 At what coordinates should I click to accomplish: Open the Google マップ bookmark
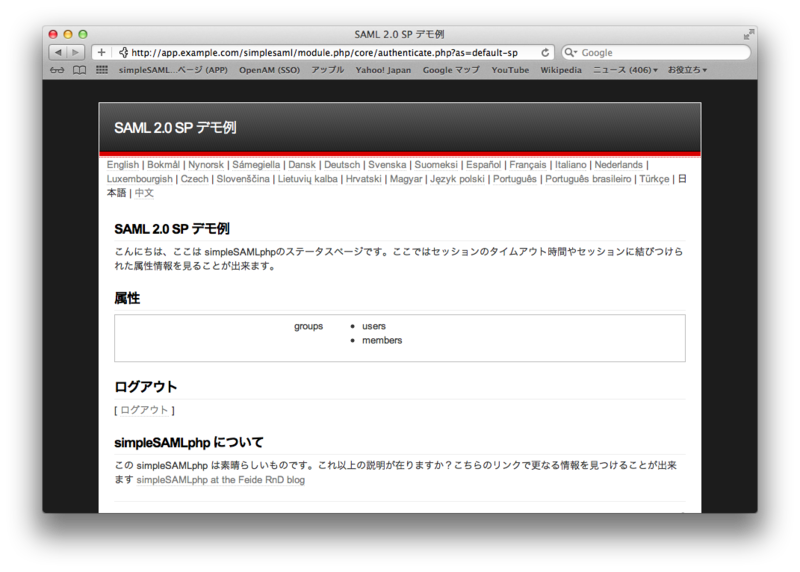[451, 70]
